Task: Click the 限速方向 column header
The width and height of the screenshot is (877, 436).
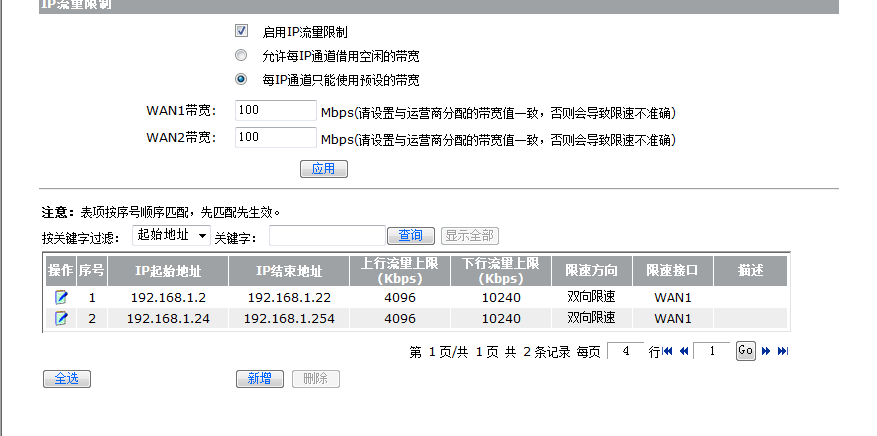Action: point(592,271)
